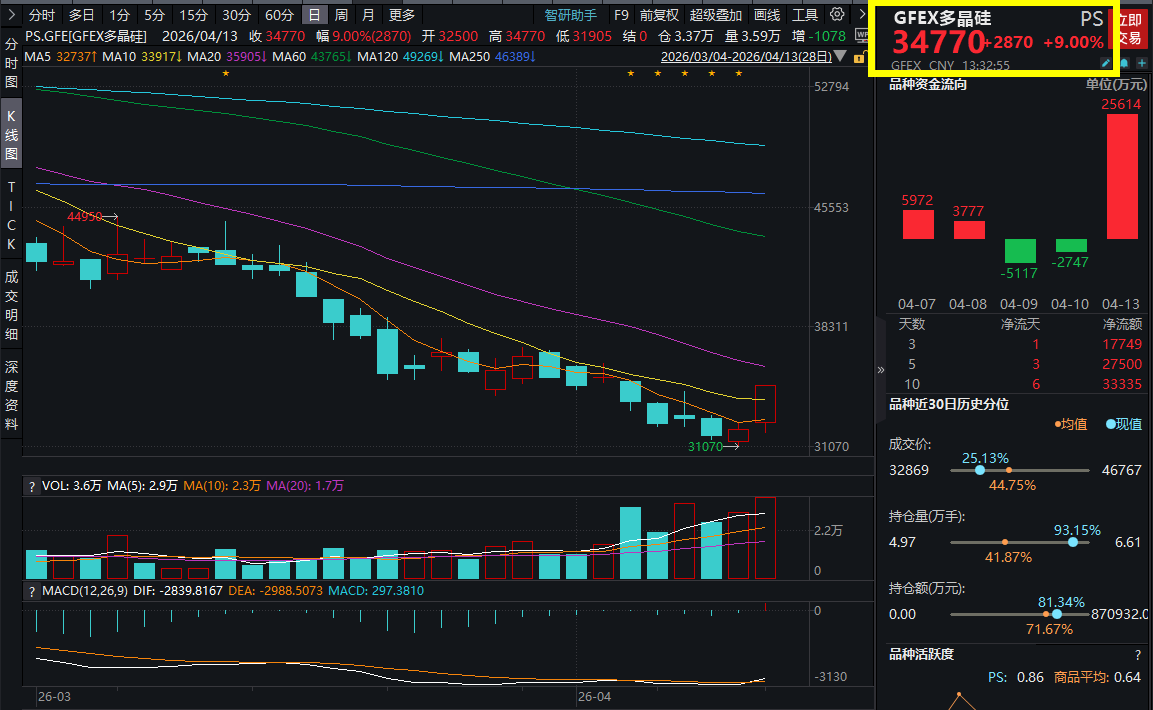
Task: Open the MACD indicator help question mark
Action: pyautogui.click(x=32, y=592)
